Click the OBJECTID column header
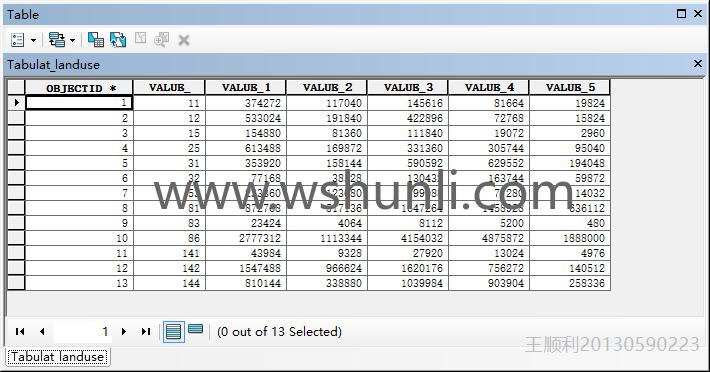 (x=79, y=88)
